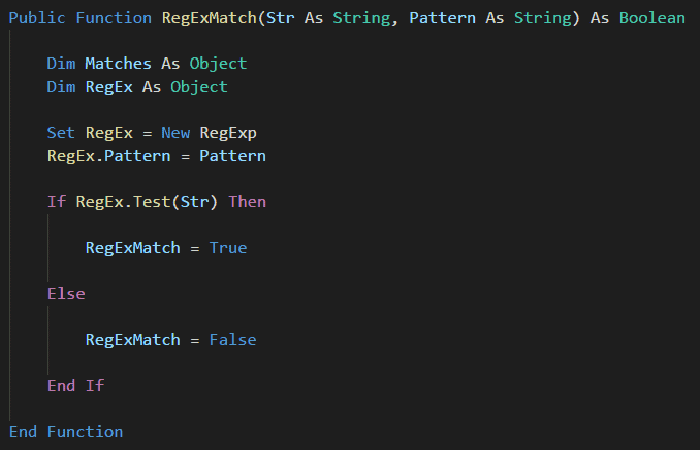
Task: Click the Matches variable declaration
Action: (x=118, y=63)
